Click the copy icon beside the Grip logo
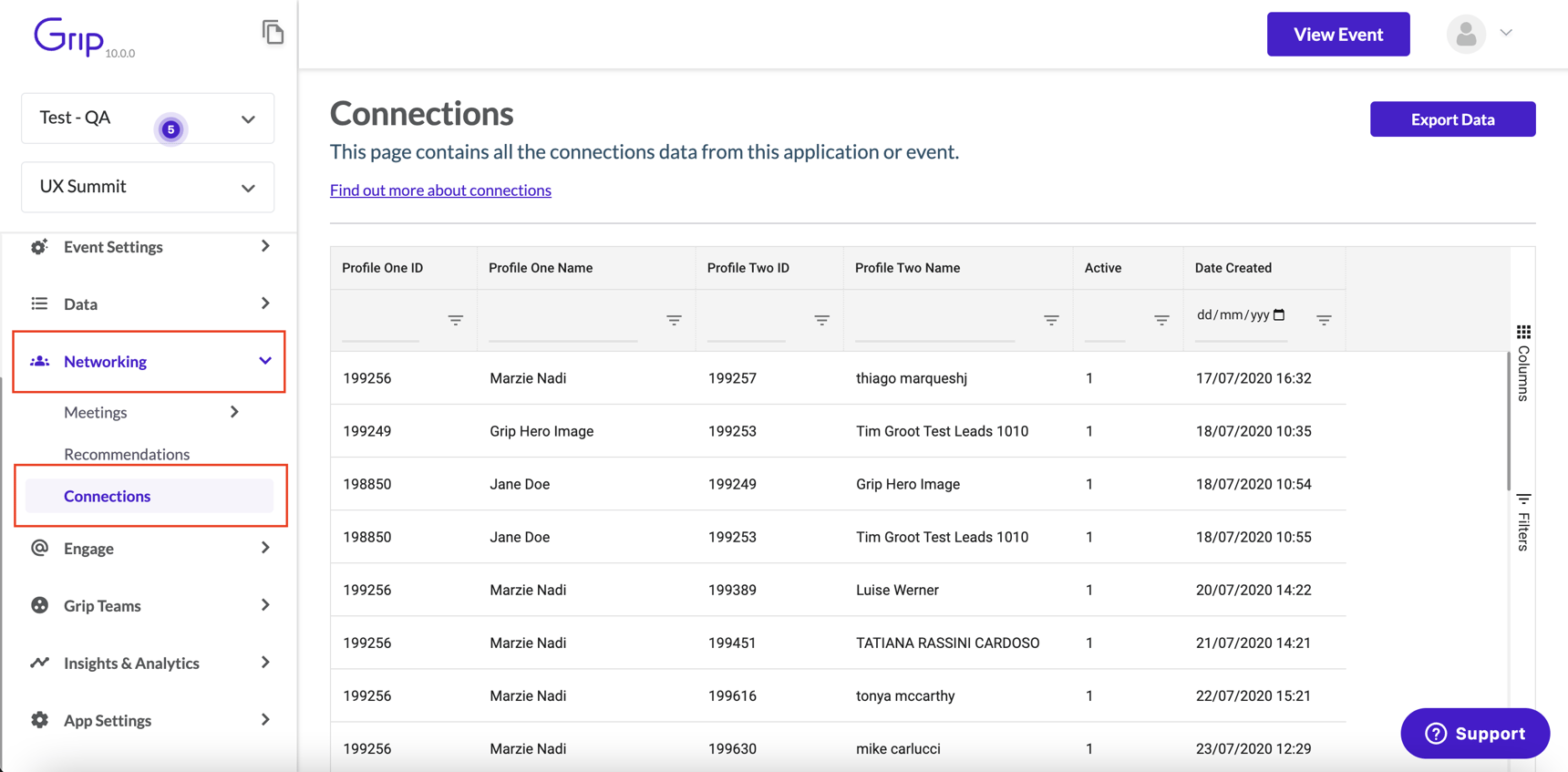This screenshot has height=772, width=1568. point(273,33)
